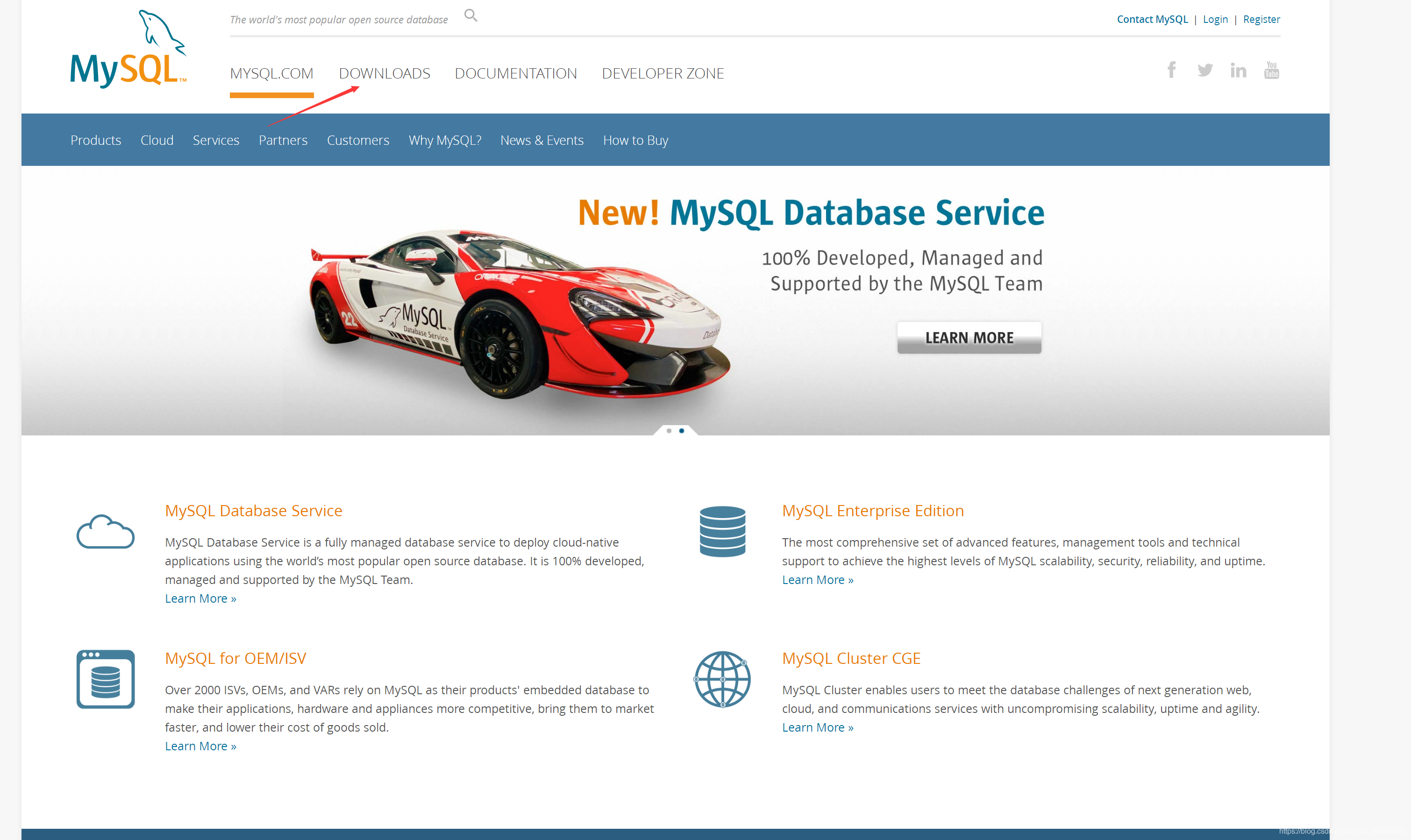
Task: Click the LEARN MORE banner button
Action: point(969,337)
